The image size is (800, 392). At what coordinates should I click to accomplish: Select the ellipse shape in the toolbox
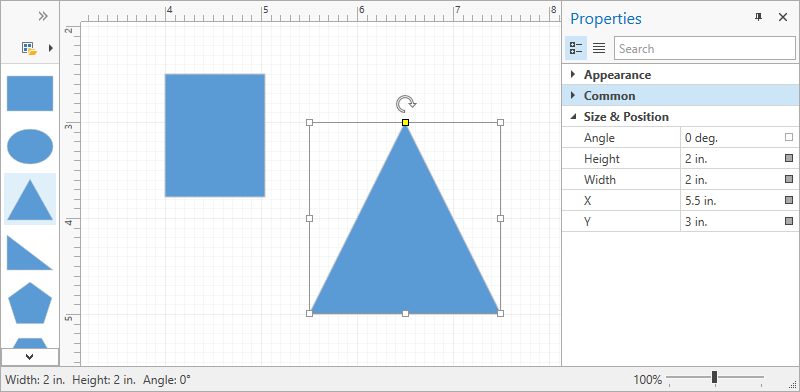(30, 146)
